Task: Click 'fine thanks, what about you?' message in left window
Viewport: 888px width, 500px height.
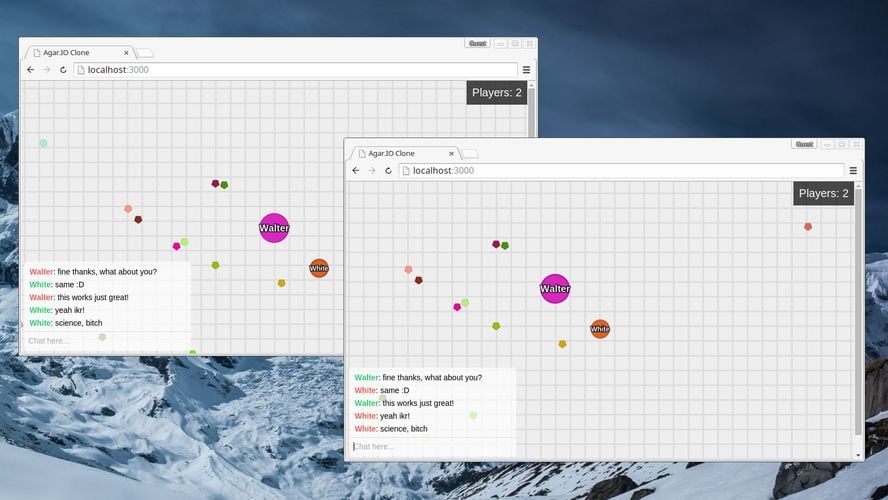Action: pos(107,272)
